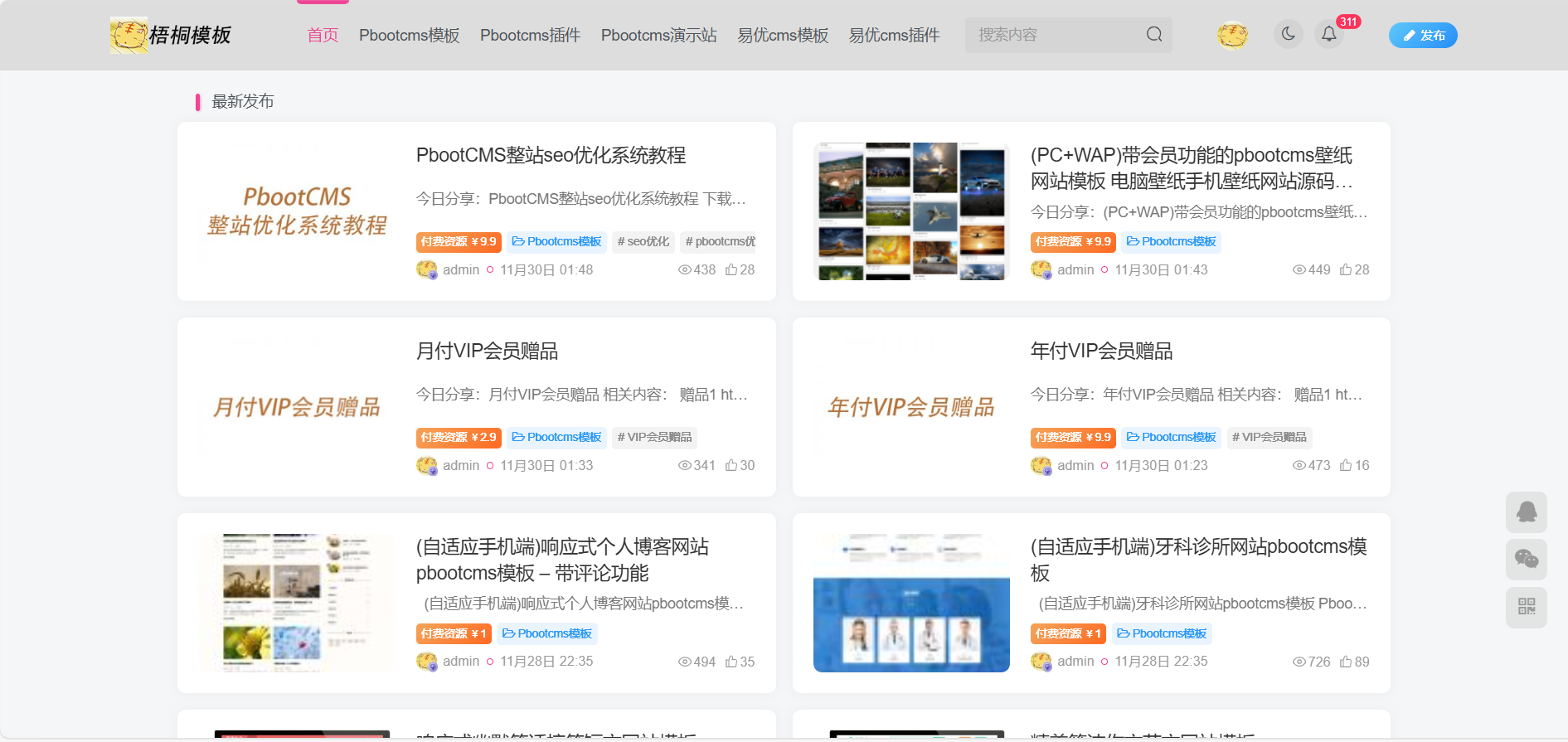Open Pbootcms演示站 nav item

coord(659,35)
